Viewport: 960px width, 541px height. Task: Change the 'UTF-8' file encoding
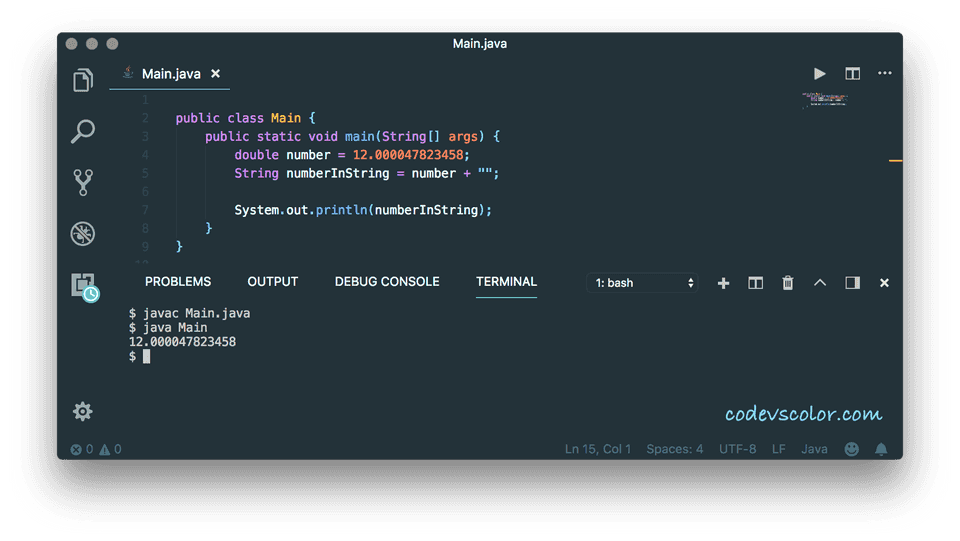[x=737, y=449]
